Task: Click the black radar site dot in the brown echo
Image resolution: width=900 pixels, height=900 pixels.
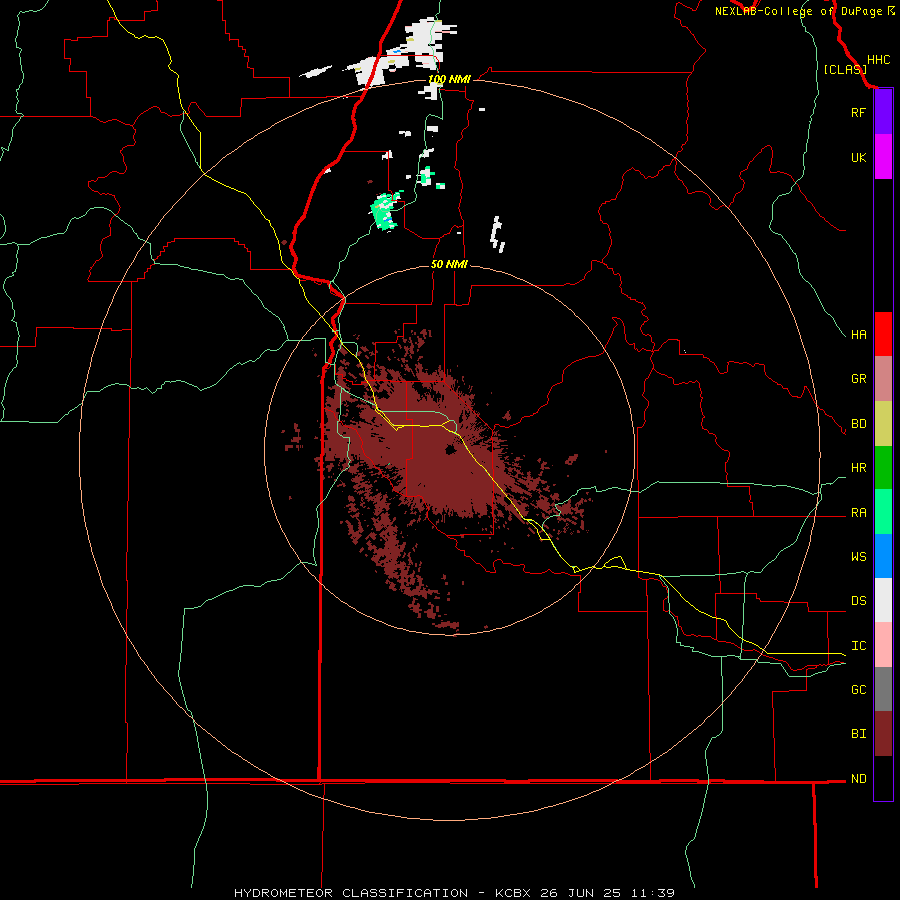Action: pyautogui.click(x=451, y=450)
